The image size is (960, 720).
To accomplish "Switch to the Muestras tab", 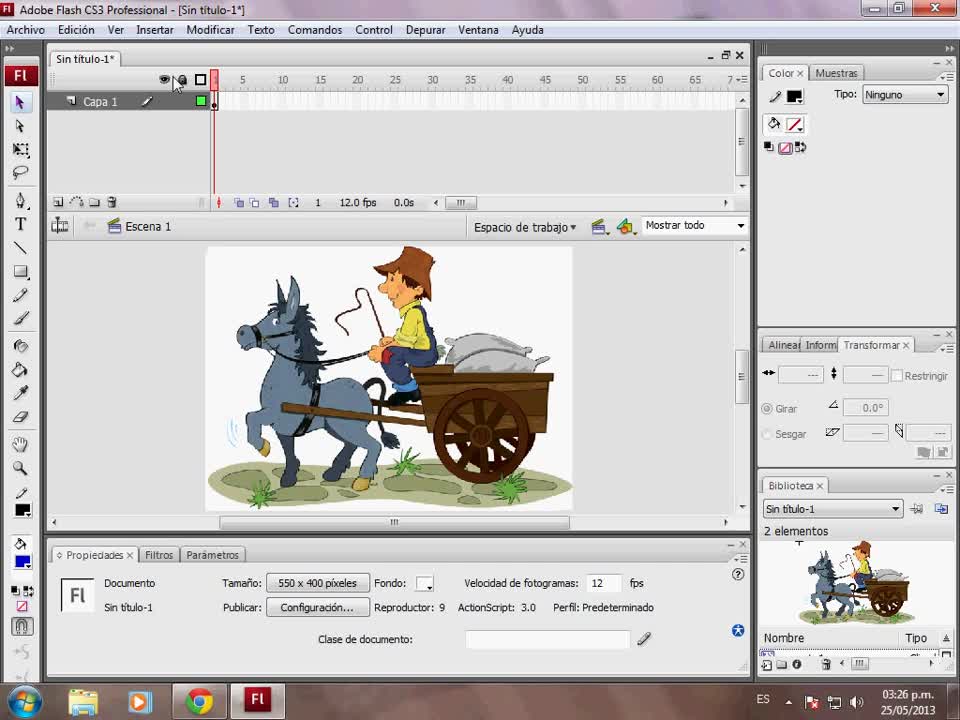I will (836, 73).
